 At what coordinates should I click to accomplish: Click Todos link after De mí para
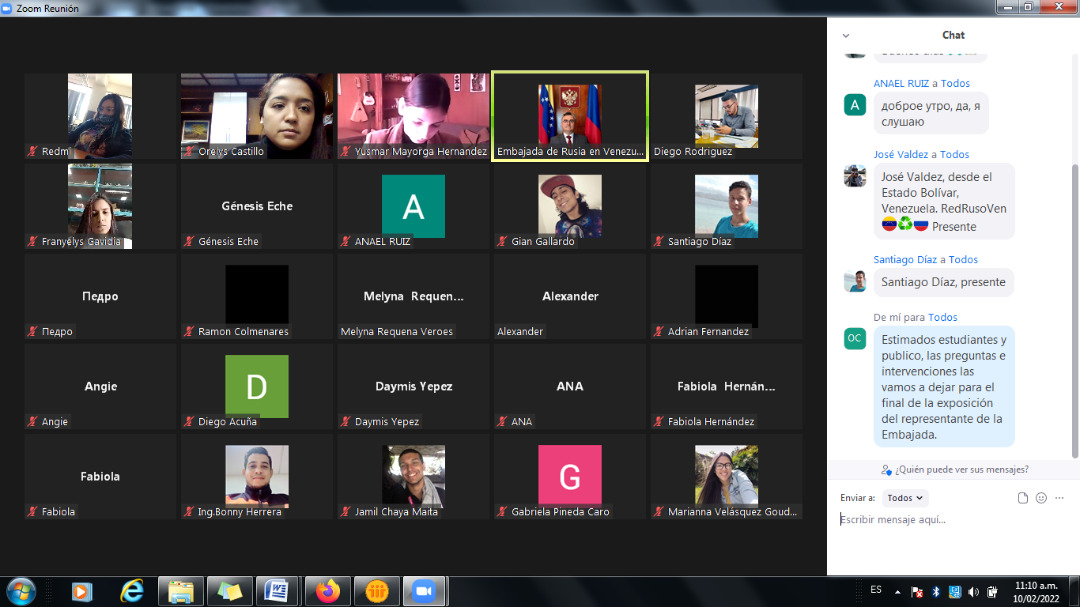point(942,318)
